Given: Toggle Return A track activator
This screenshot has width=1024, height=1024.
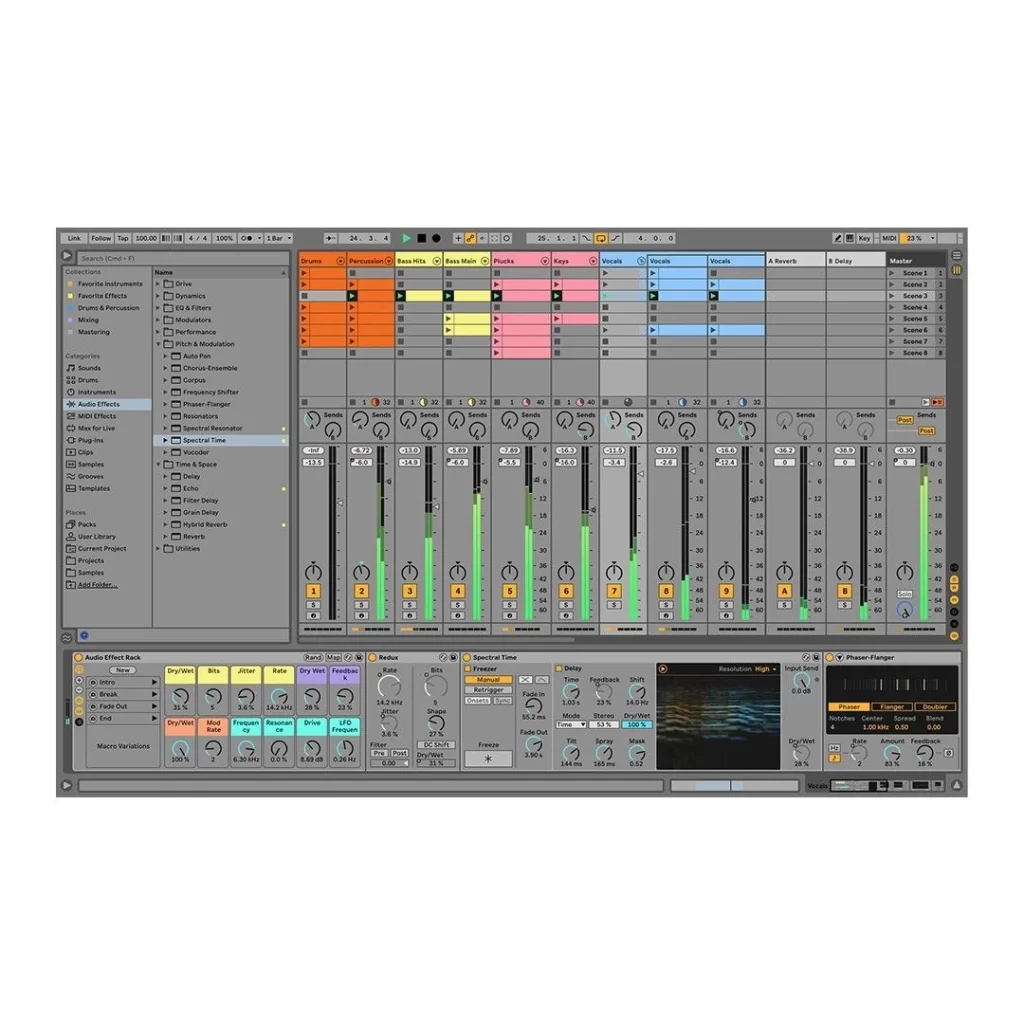Looking at the screenshot, I should coord(784,591).
